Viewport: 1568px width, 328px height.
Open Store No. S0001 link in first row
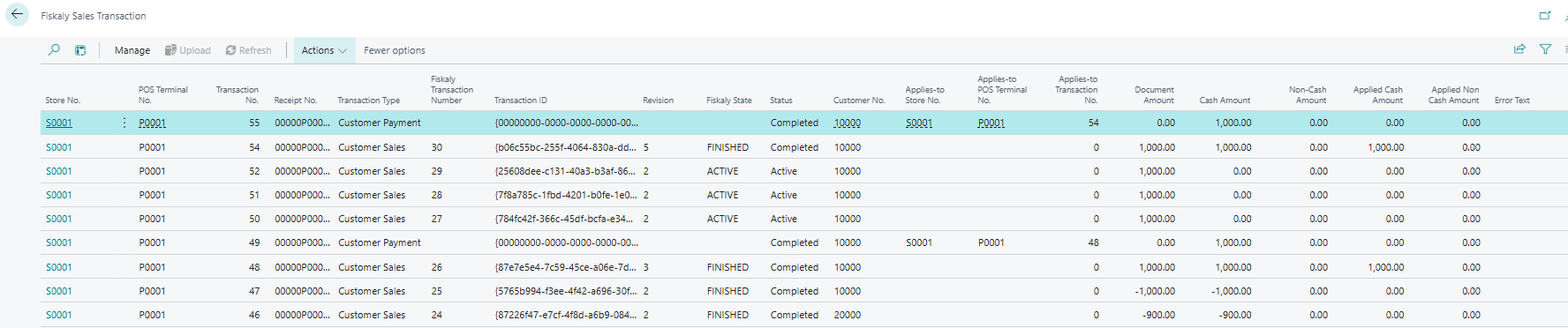coord(59,123)
